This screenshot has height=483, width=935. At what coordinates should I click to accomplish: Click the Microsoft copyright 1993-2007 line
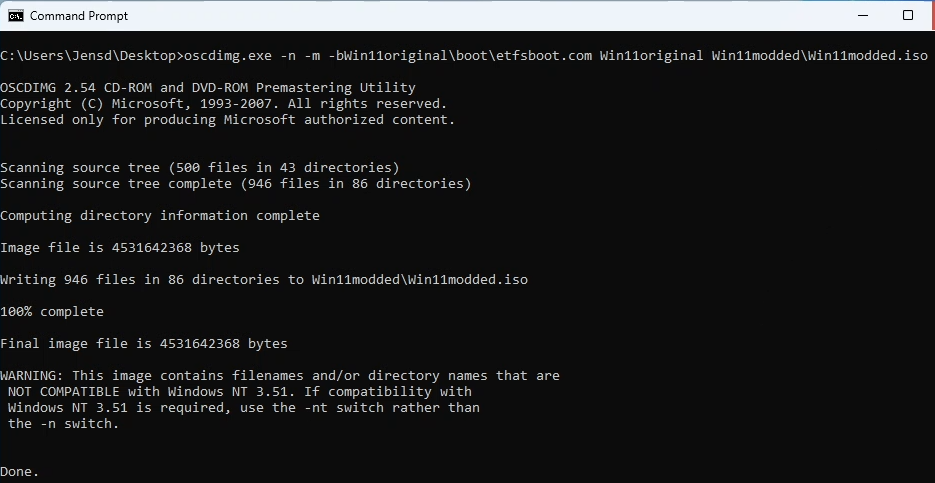(x=224, y=104)
